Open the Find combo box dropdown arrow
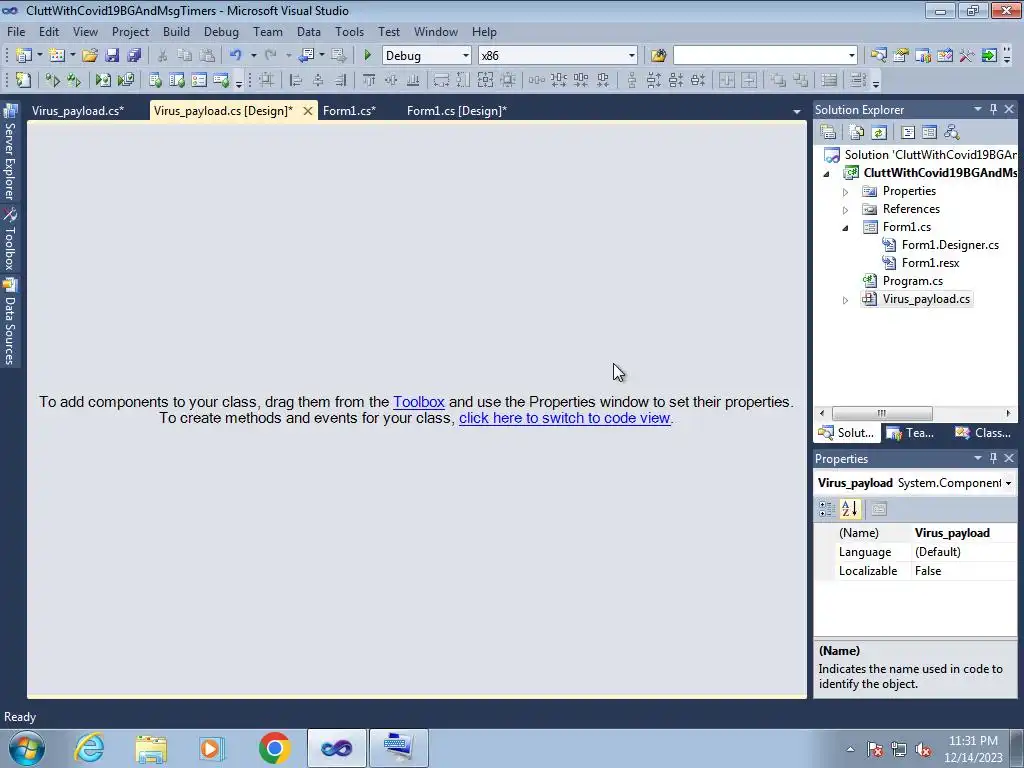1024x768 pixels. coord(852,56)
